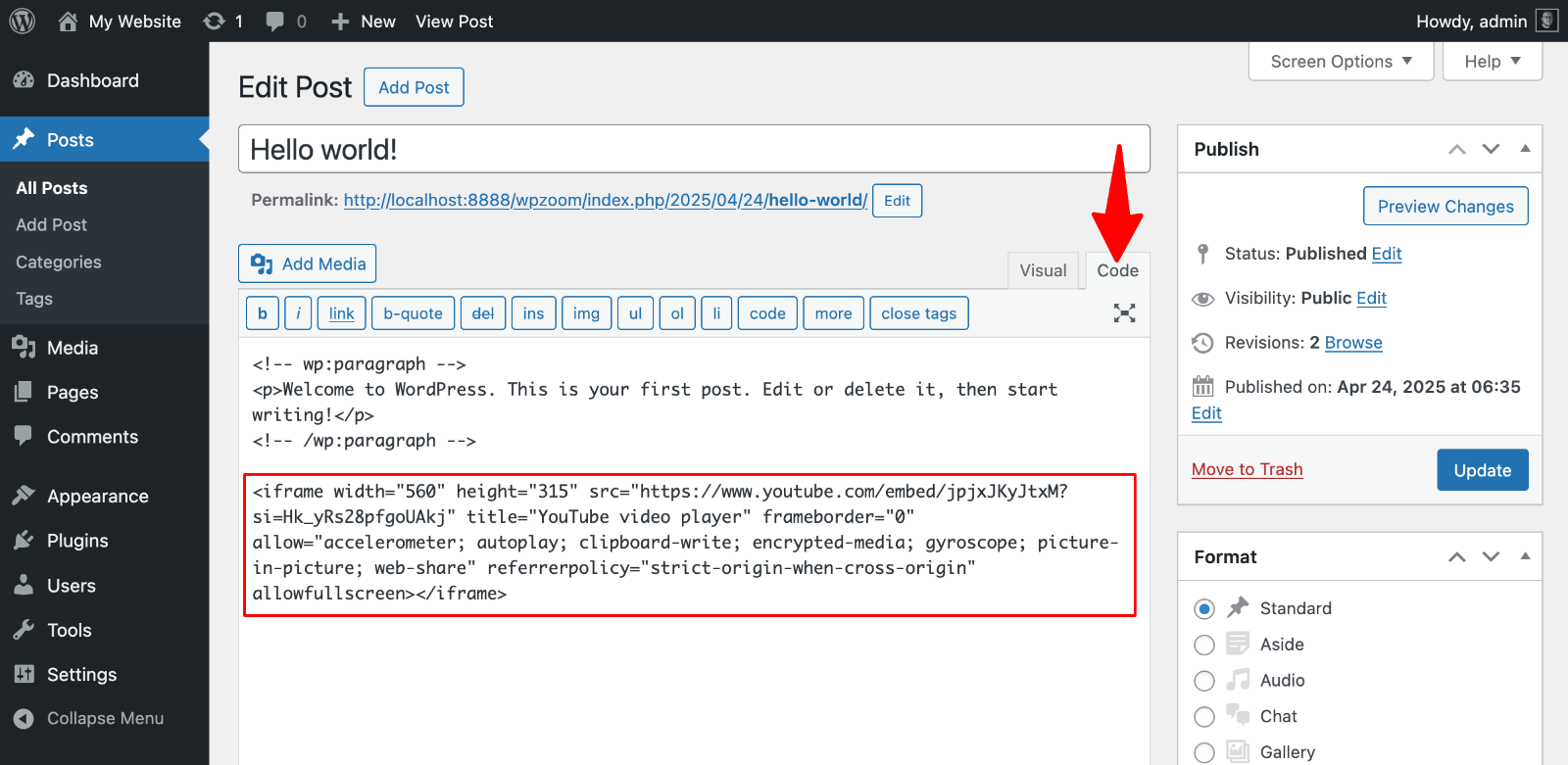The width and height of the screenshot is (1568, 765).
Task: Click Browse revisions link
Action: click(1353, 343)
